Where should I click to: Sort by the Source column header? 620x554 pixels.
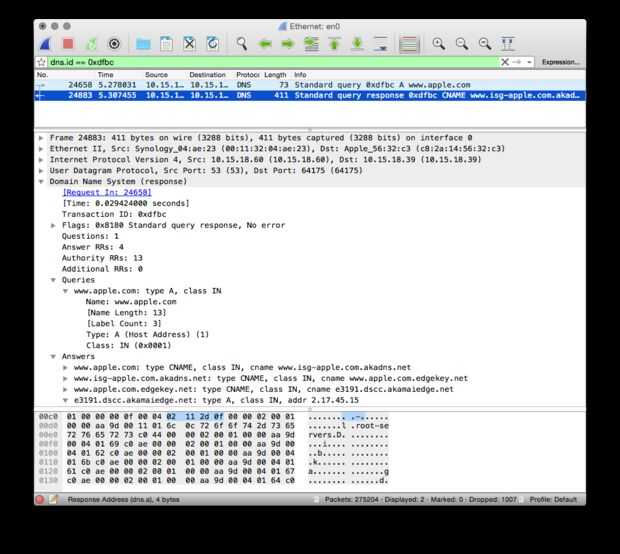pyautogui.click(x=156, y=75)
